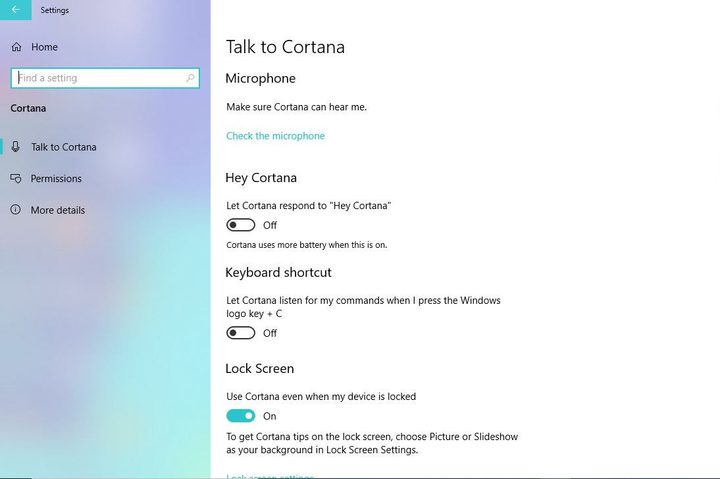Turn on the Hey Cortana toggle
720x479 pixels.
coord(241,225)
